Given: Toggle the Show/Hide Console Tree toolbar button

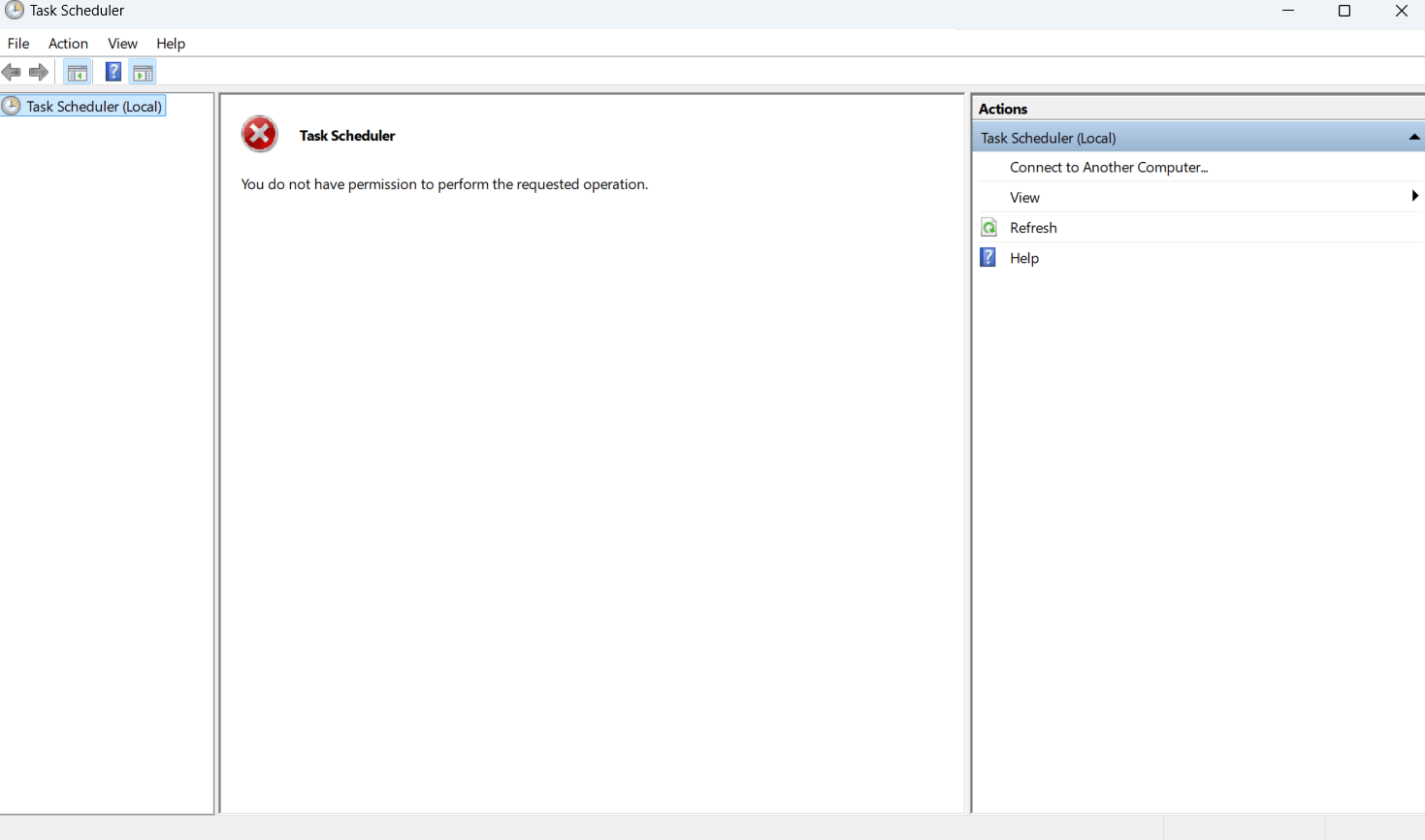Looking at the screenshot, I should click(77, 71).
